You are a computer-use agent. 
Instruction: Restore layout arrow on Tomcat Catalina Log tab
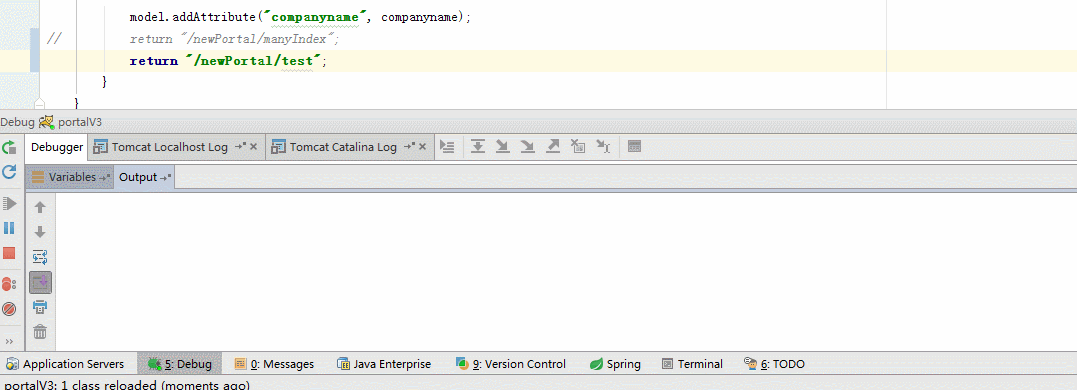409,146
